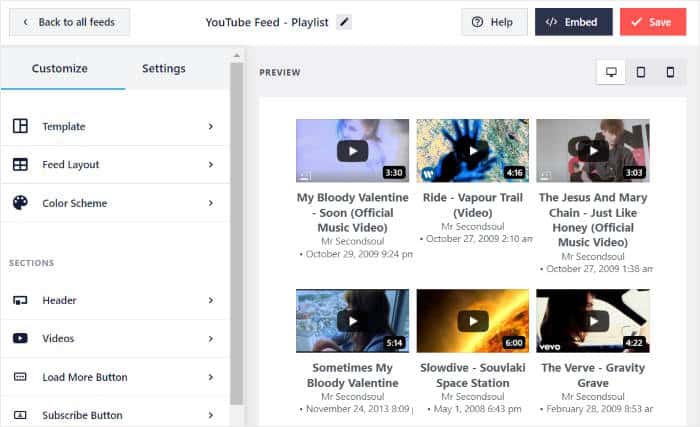Play the Slowdive Souvlaki Space Station video
The height and width of the screenshot is (427, 700).
click(x=473, y=321)
